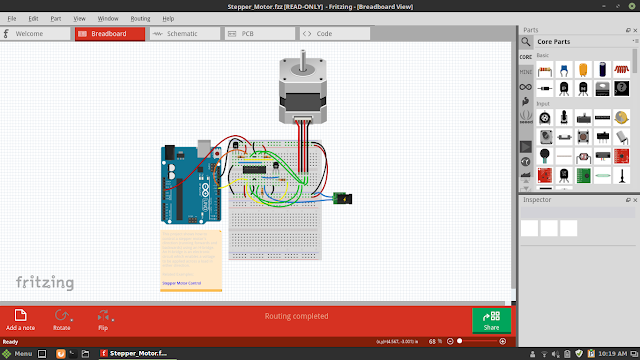Pick the reed switch part
640x360 pixels.
pos(602,176)
